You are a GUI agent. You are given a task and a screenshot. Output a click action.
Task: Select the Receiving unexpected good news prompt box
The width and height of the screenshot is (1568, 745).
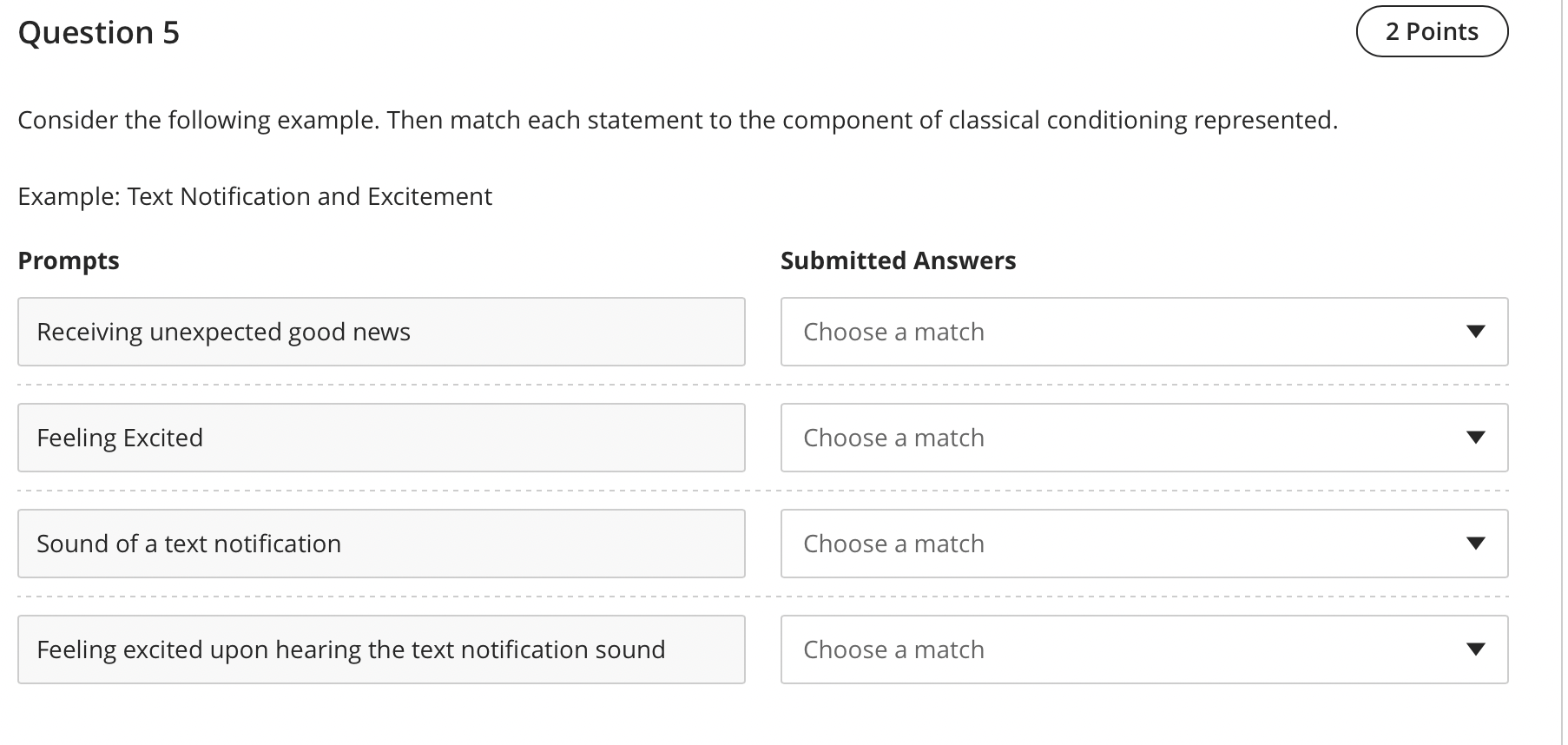coord(382,332)
